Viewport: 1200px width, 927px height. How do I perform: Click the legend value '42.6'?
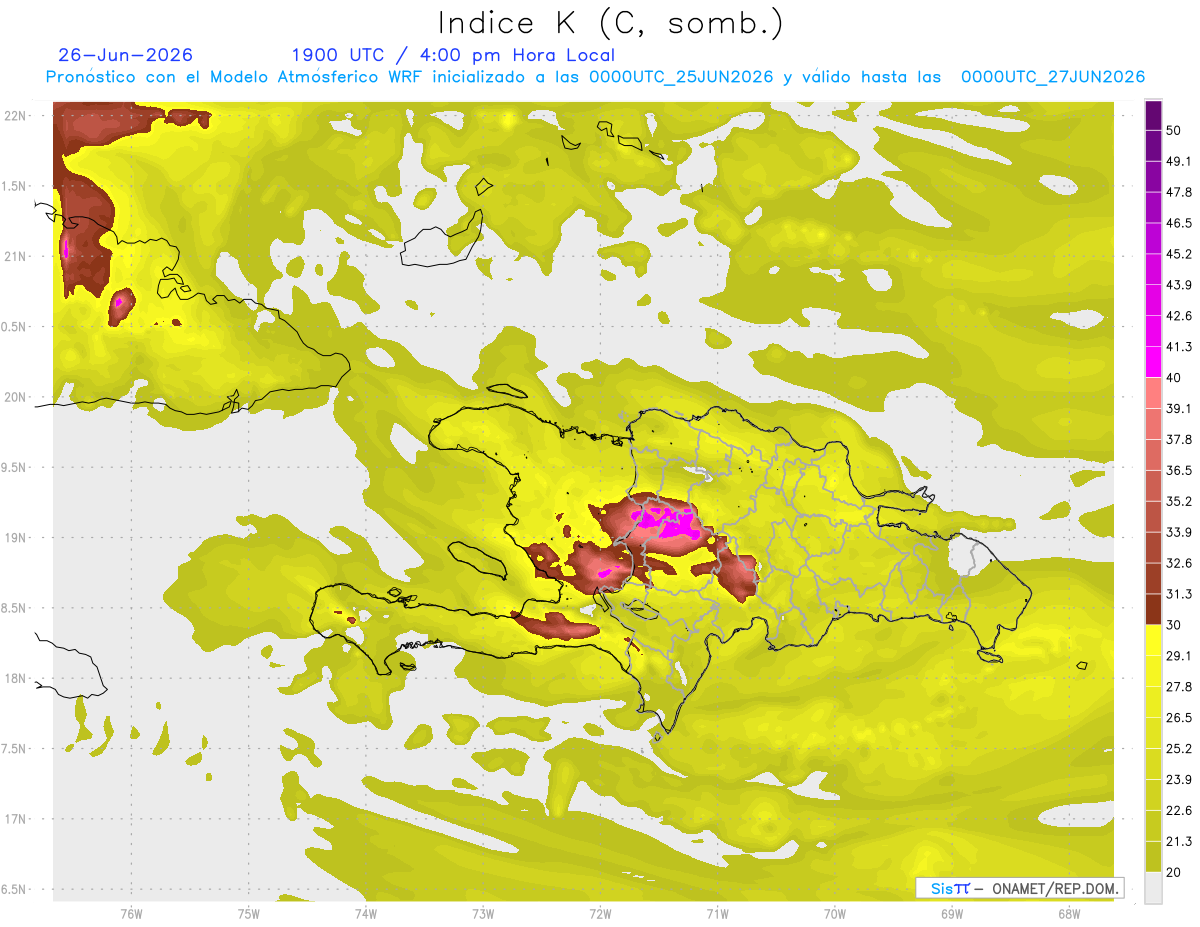[x=1178, y=316]
